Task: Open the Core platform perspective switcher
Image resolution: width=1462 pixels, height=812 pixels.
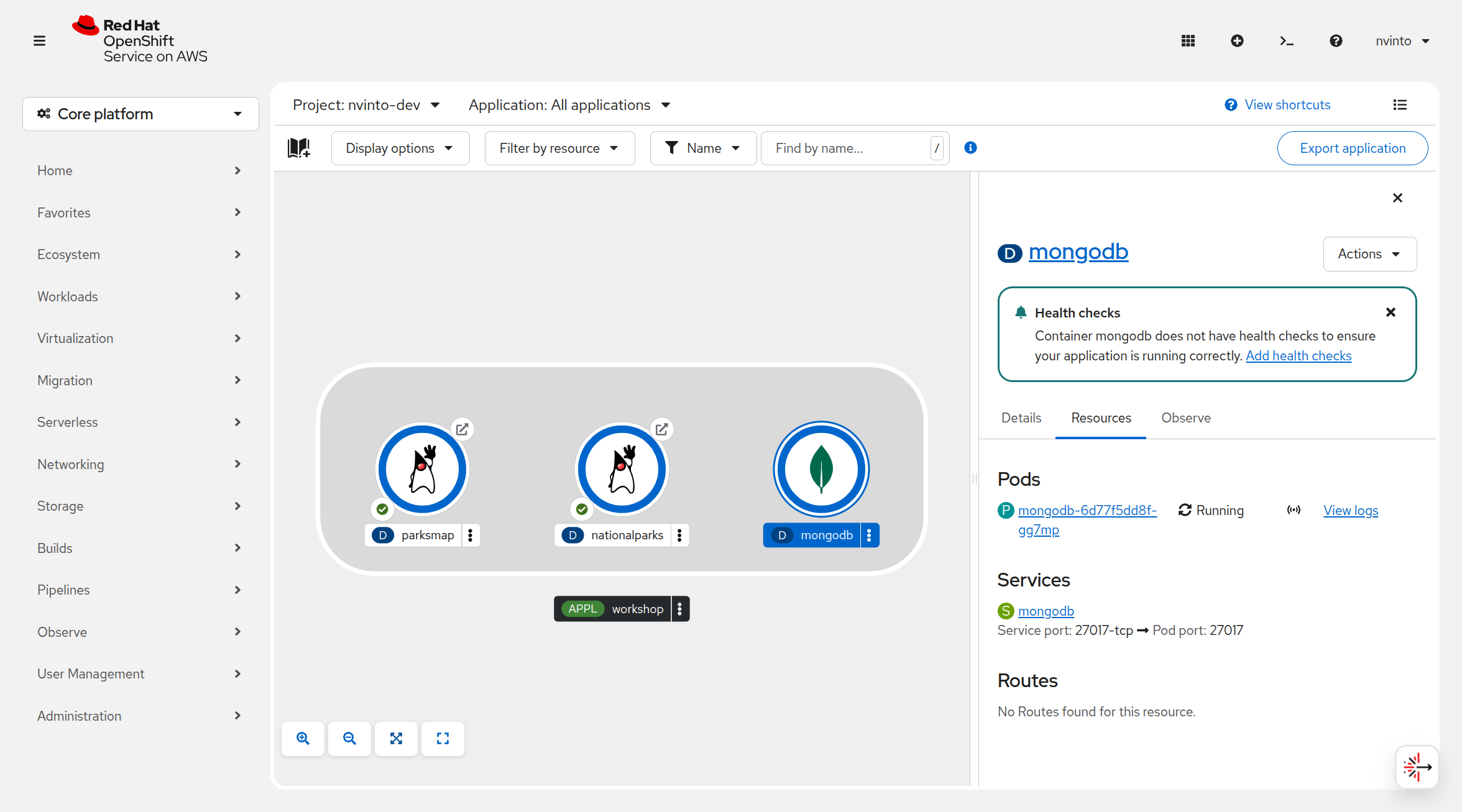Action: (x=140, y=114)
